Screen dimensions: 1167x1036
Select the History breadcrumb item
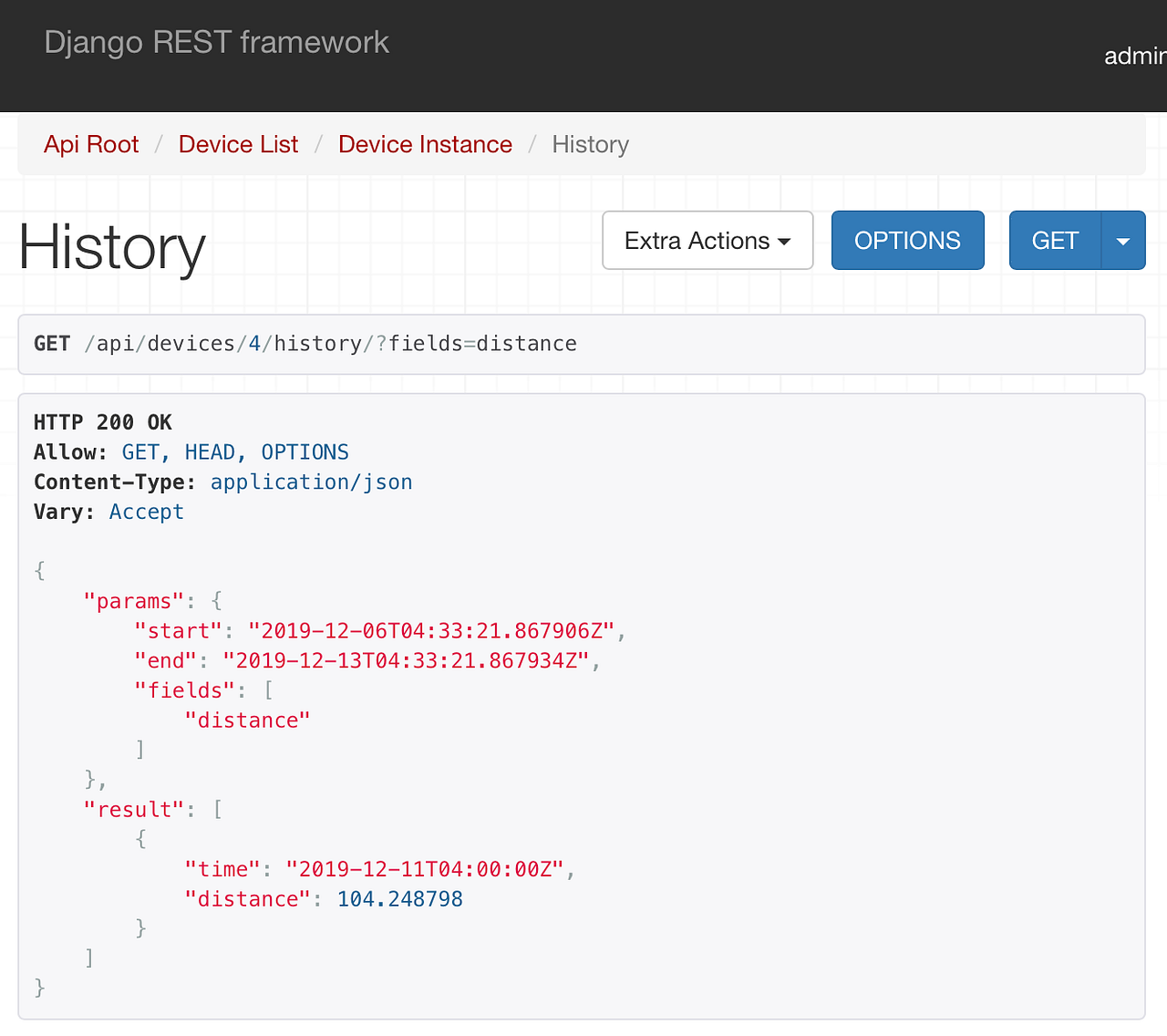click(x=590, y=144)
